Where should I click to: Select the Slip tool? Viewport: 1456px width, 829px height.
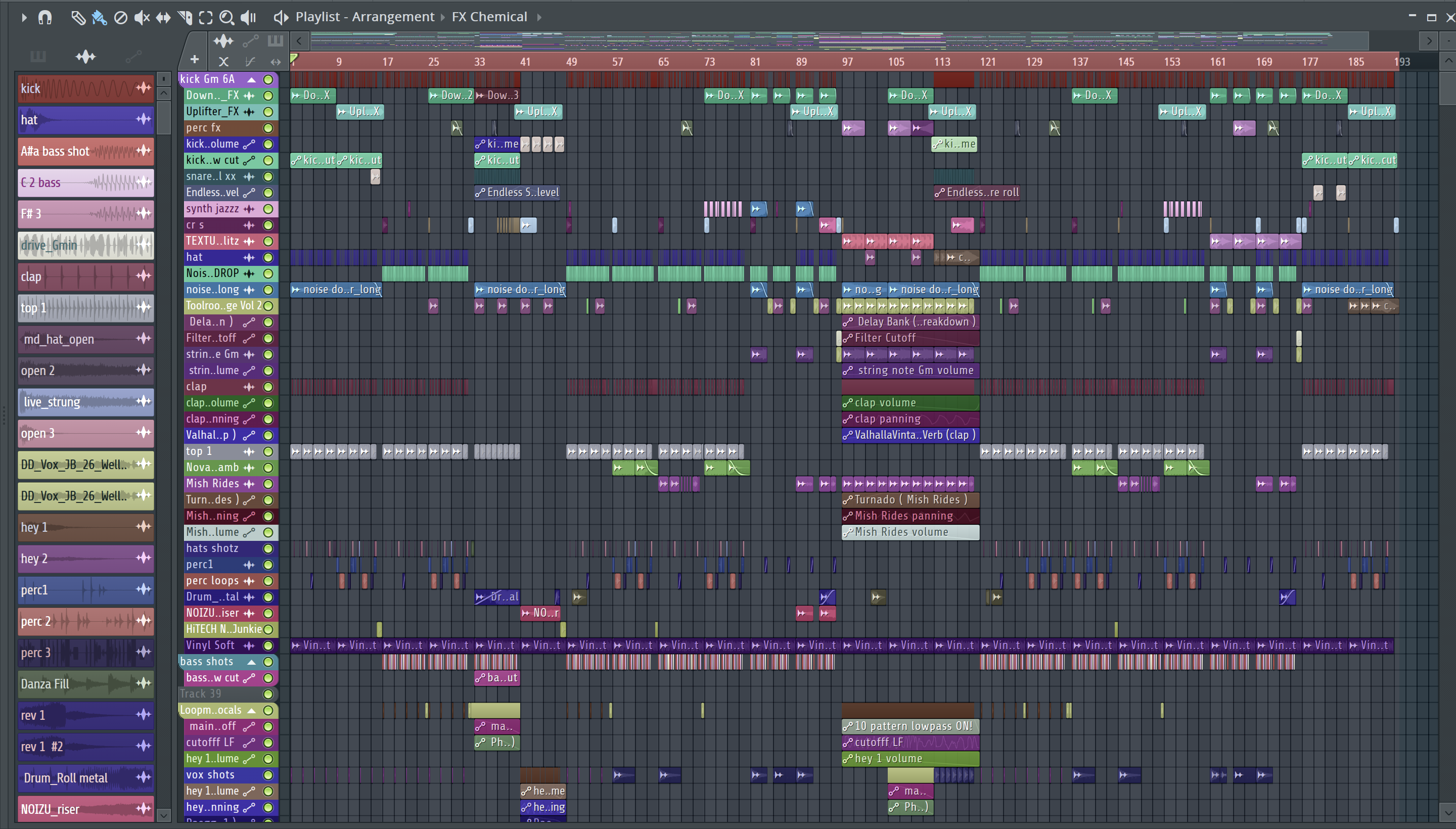pos(163,17)
